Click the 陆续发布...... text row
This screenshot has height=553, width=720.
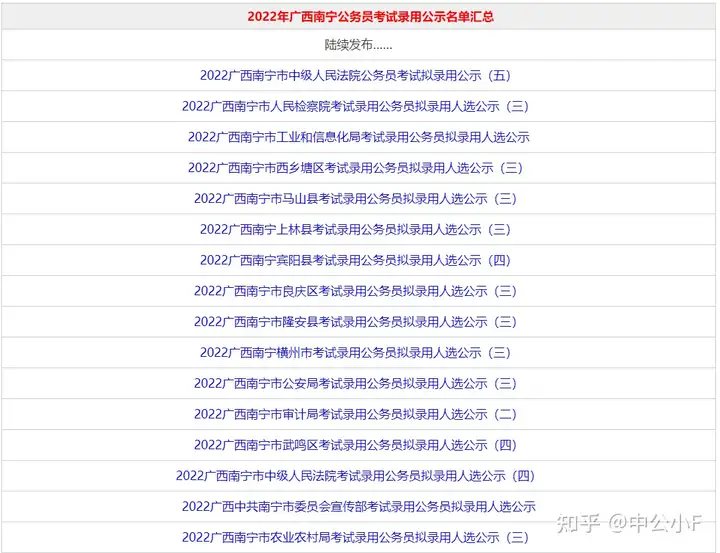coord(358,45)
